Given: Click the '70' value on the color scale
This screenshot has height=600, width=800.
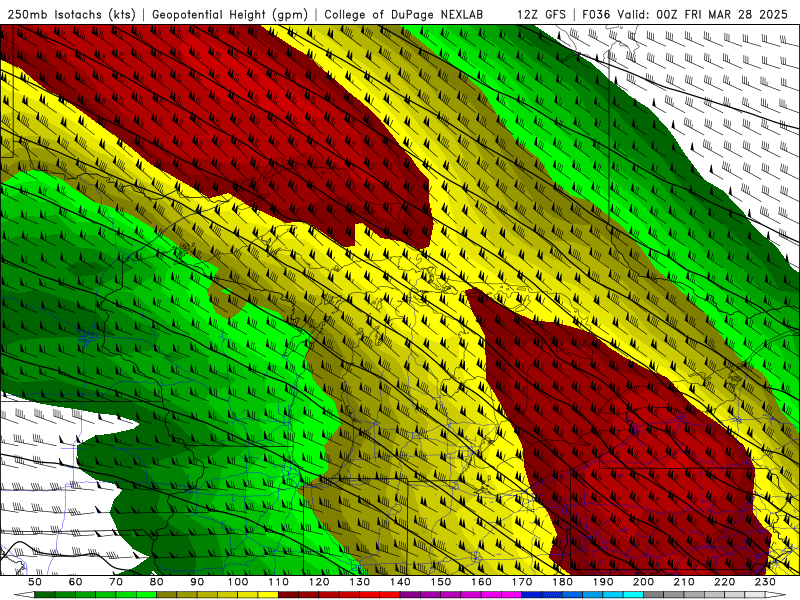Looking at the screenshot, I should tap(116, 582).
